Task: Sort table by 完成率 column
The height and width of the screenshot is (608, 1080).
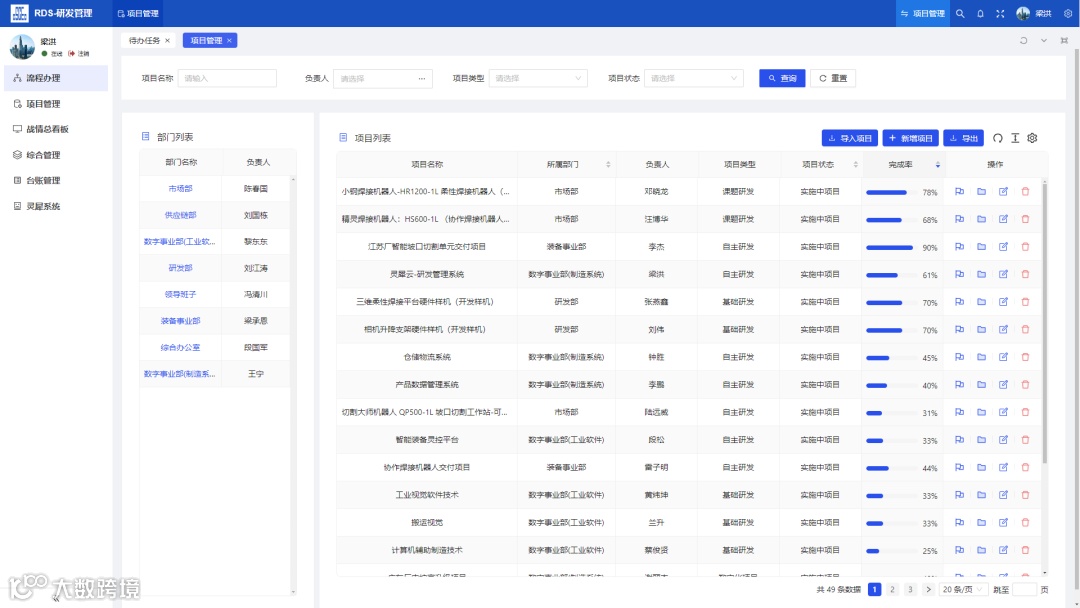Action: [937, 165]
